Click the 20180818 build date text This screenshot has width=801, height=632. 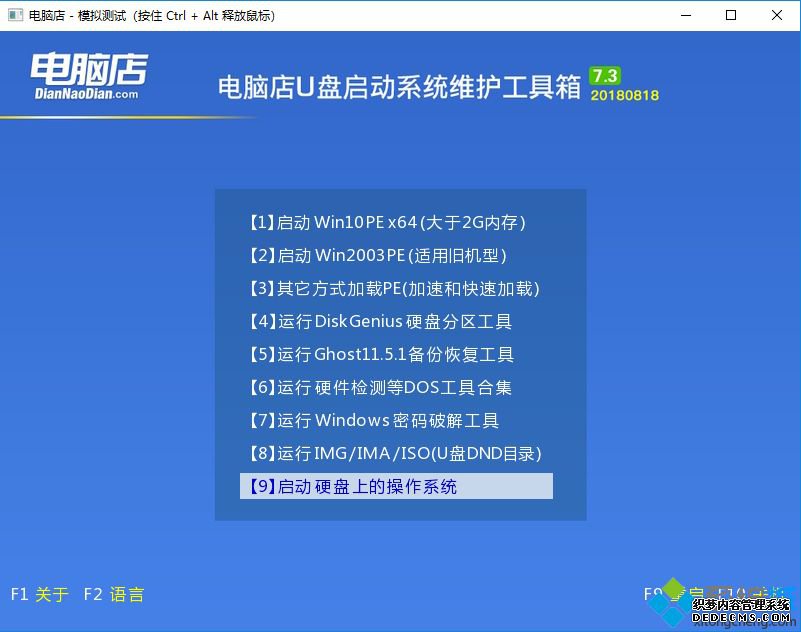tap(624, 95)
